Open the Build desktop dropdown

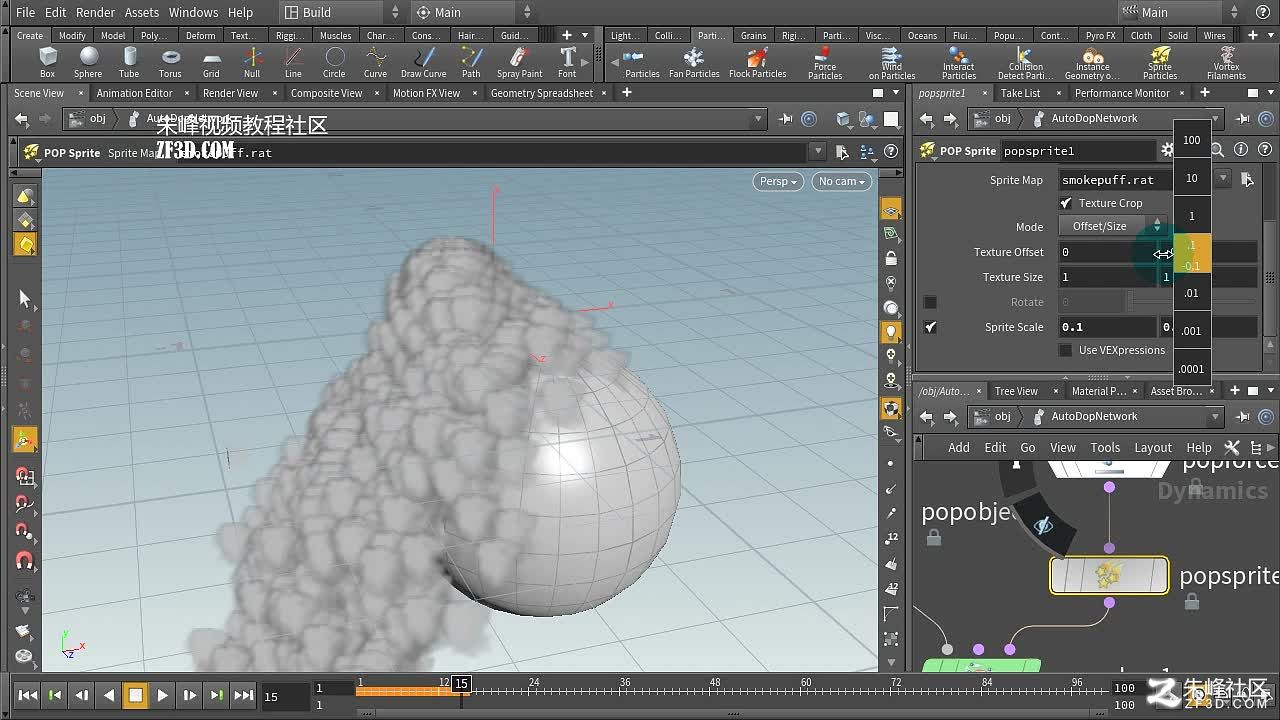click(x=341, y=12)
